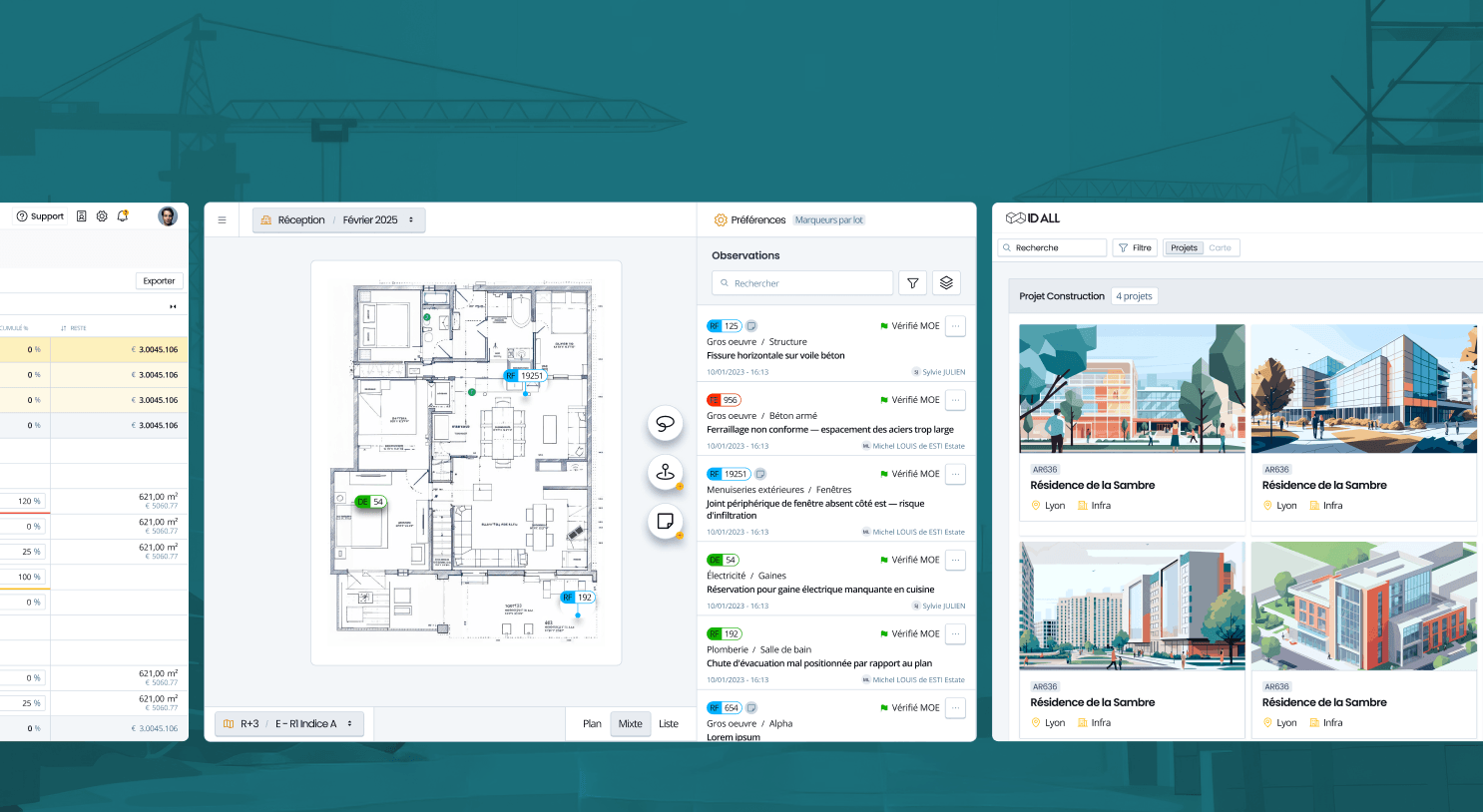Screen dimensions: 1483x812
Task: Select the note creation tool
Action: click(666, 522)
